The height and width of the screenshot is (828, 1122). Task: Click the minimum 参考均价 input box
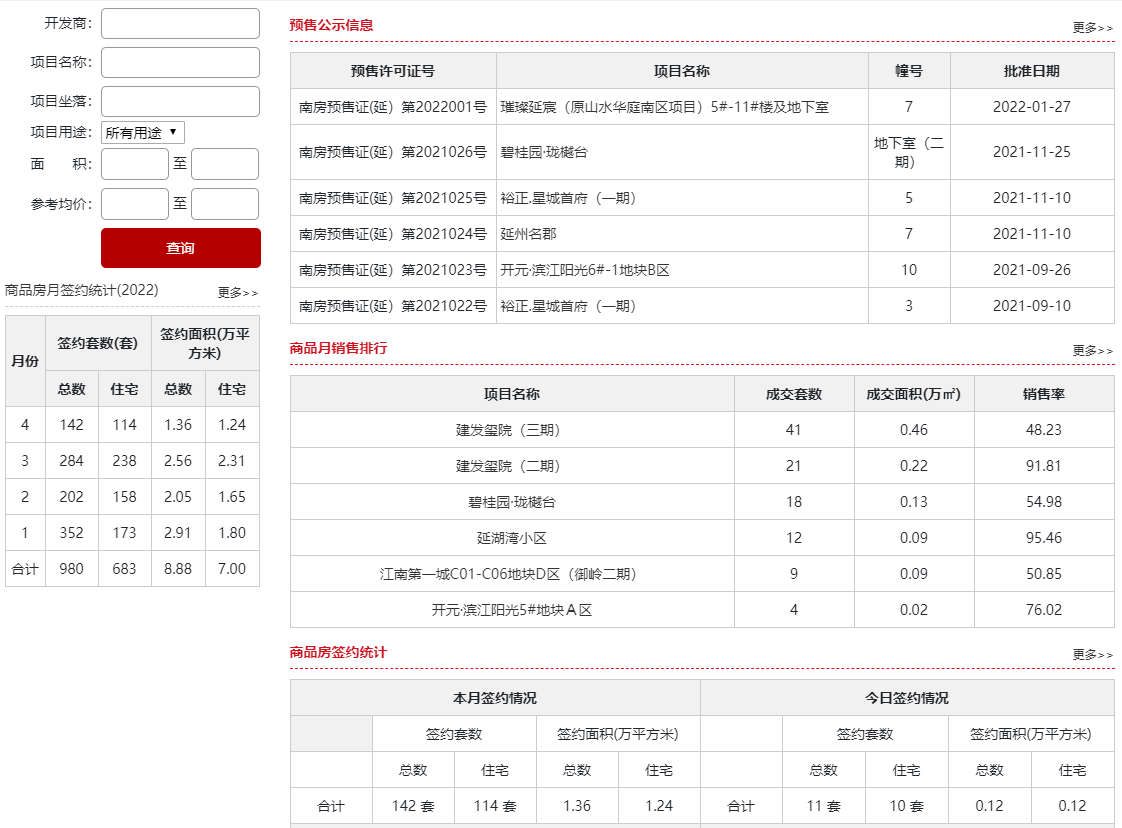134,204
